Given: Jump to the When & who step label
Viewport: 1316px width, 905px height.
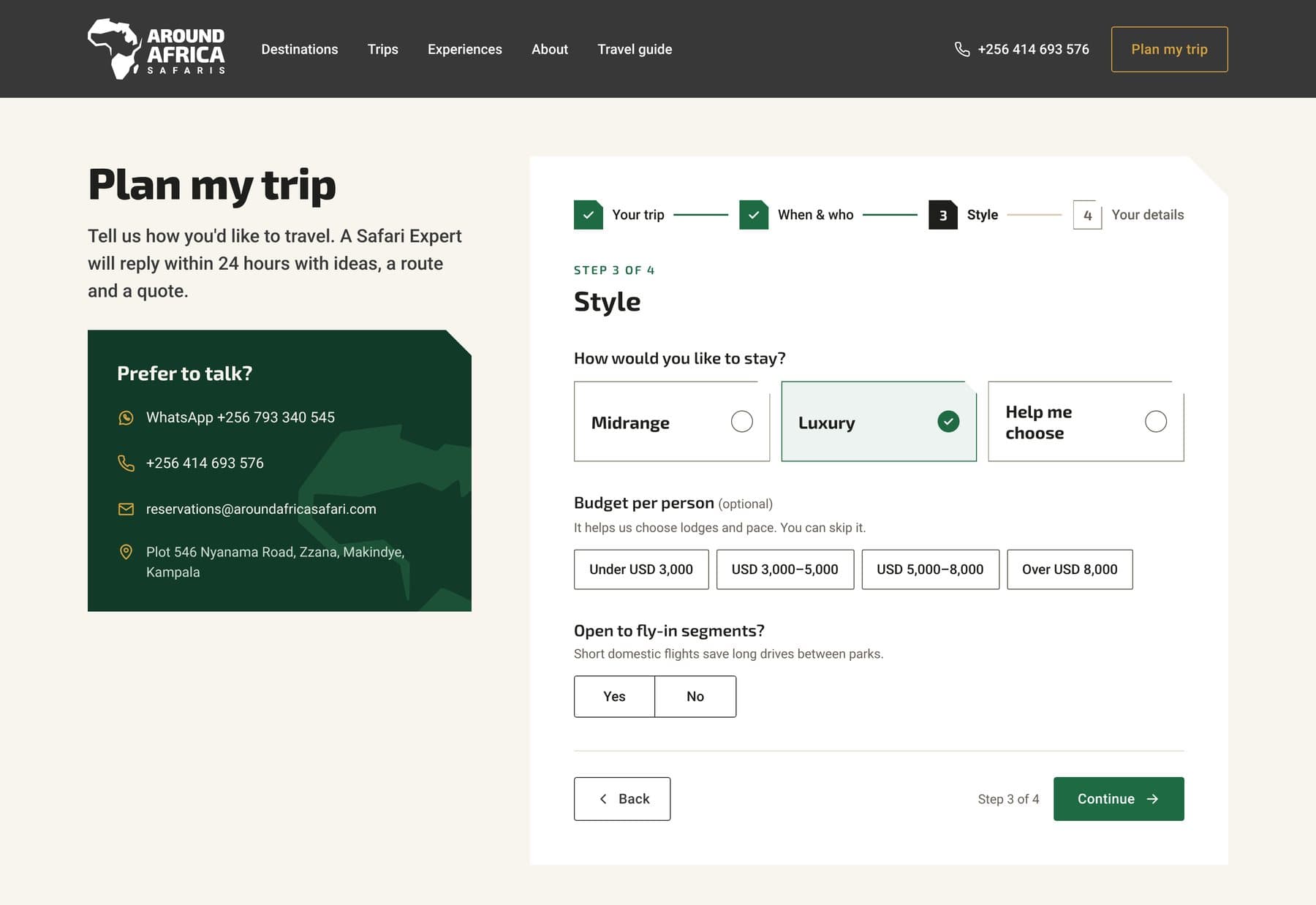Looking at the screenshot, I should pyautogui.click(x=816, y=215).
